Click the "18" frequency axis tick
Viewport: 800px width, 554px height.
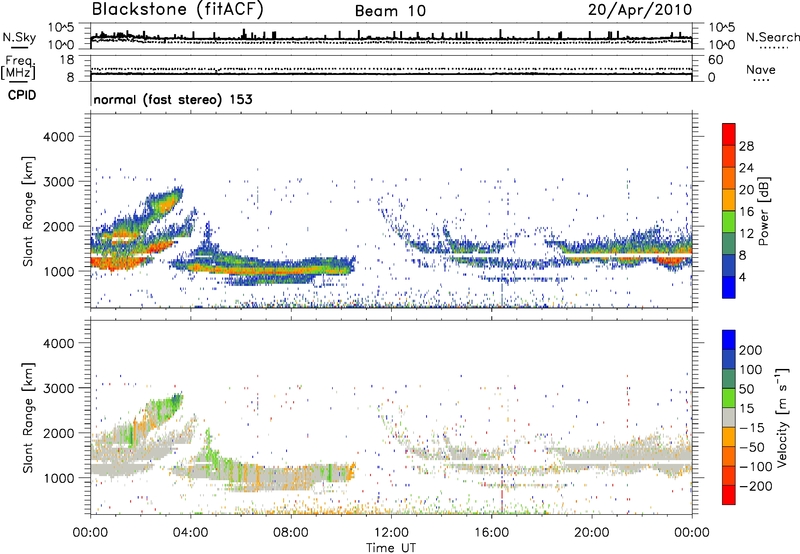pyautogui.click(x=67, y=60)
